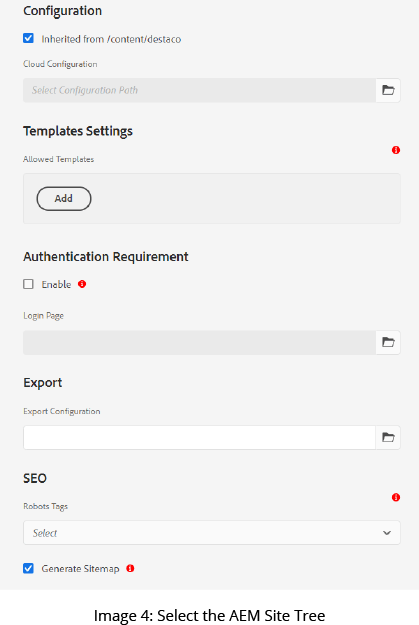
Task: Expand Robots Tags dropdown chevron
Action: pyautogui.click(x=387, y=533)
